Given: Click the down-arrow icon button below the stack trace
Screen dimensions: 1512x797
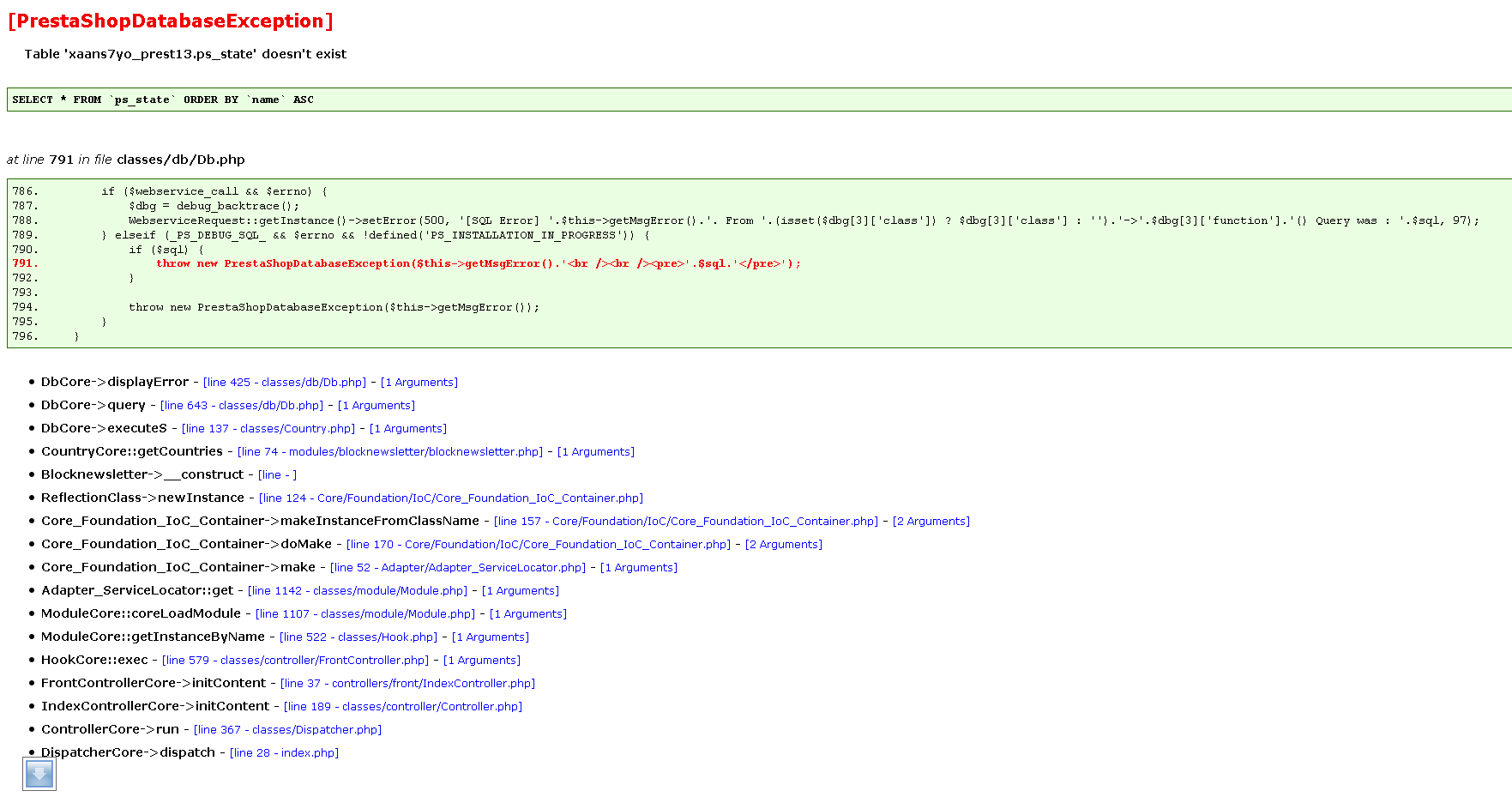Looking at the screenshot, I should [x=39, y=774].
